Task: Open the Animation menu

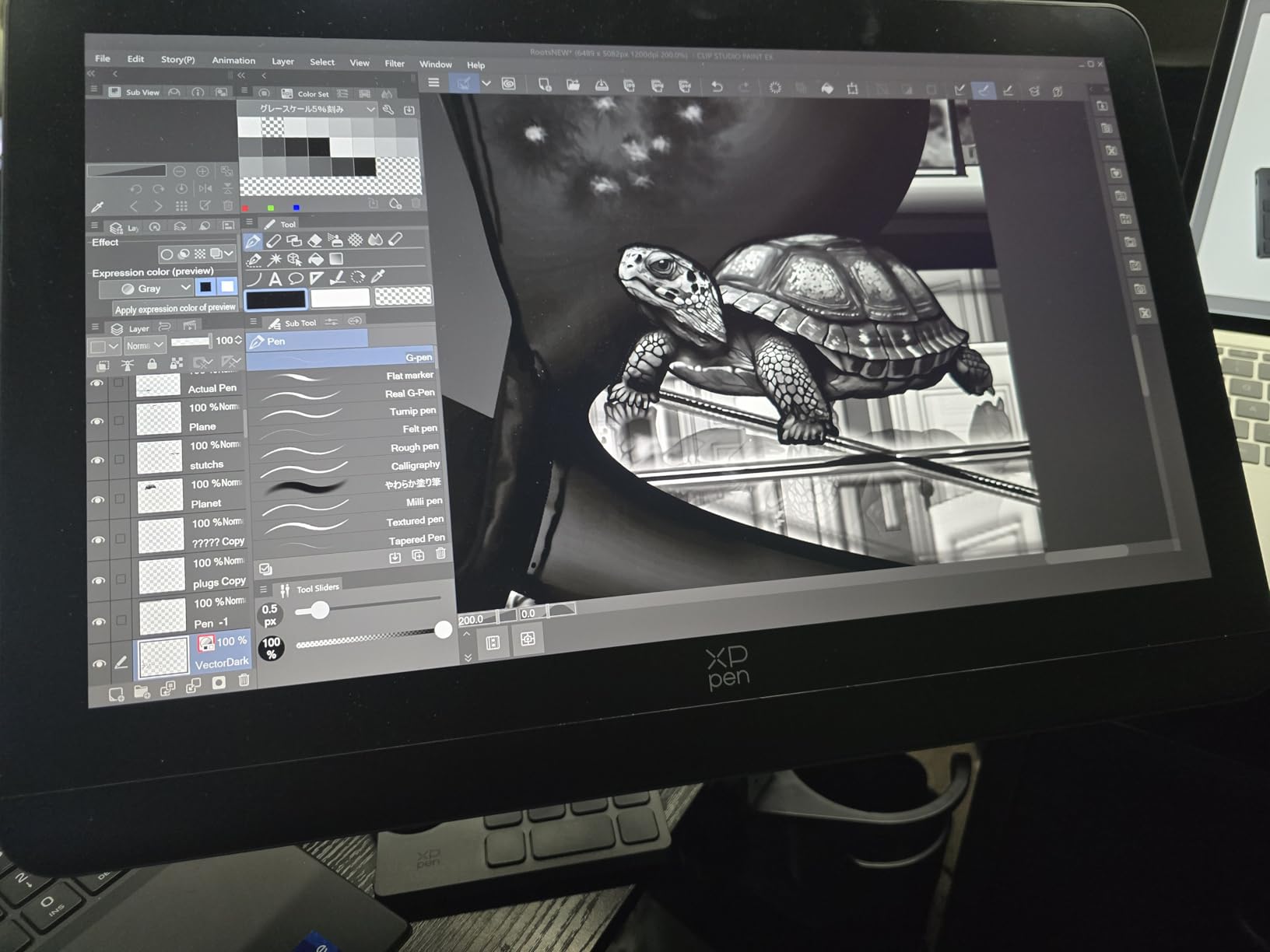Action: pos(233,61)
